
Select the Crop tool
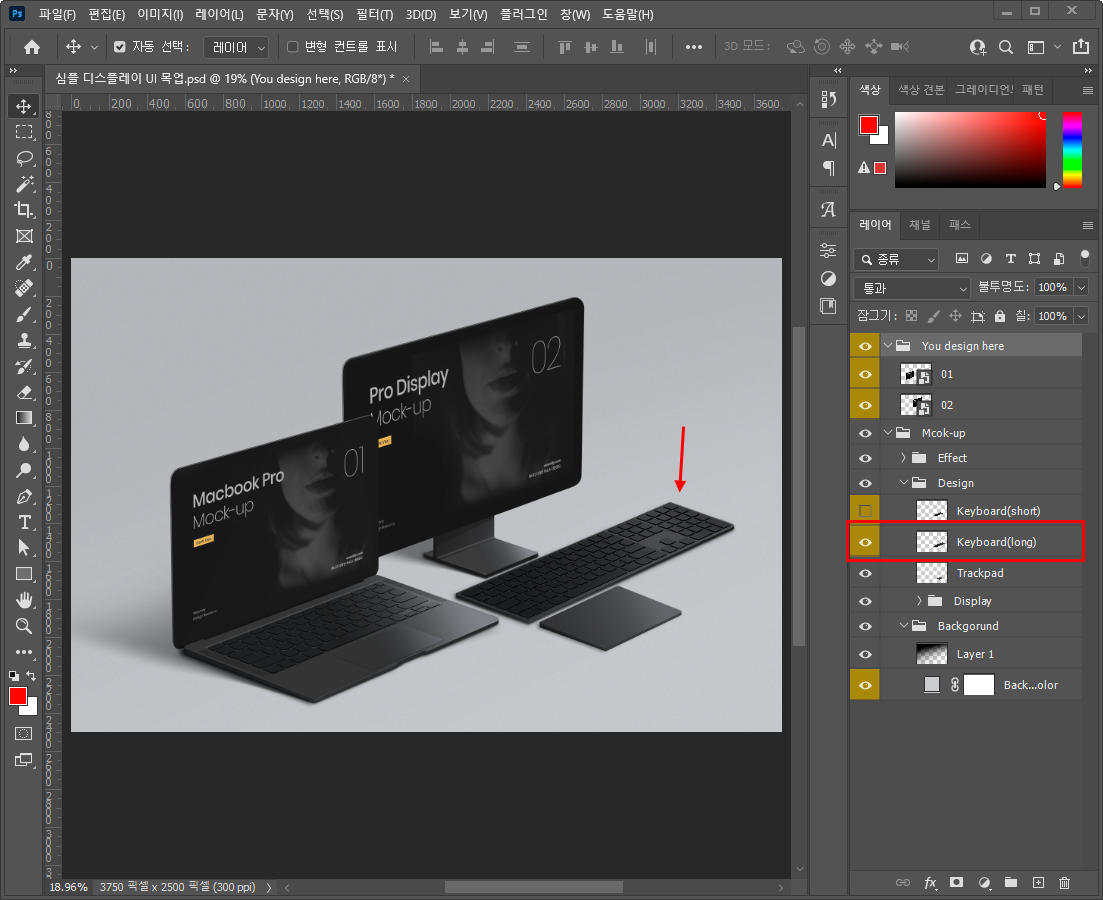(x=24, y=210)
